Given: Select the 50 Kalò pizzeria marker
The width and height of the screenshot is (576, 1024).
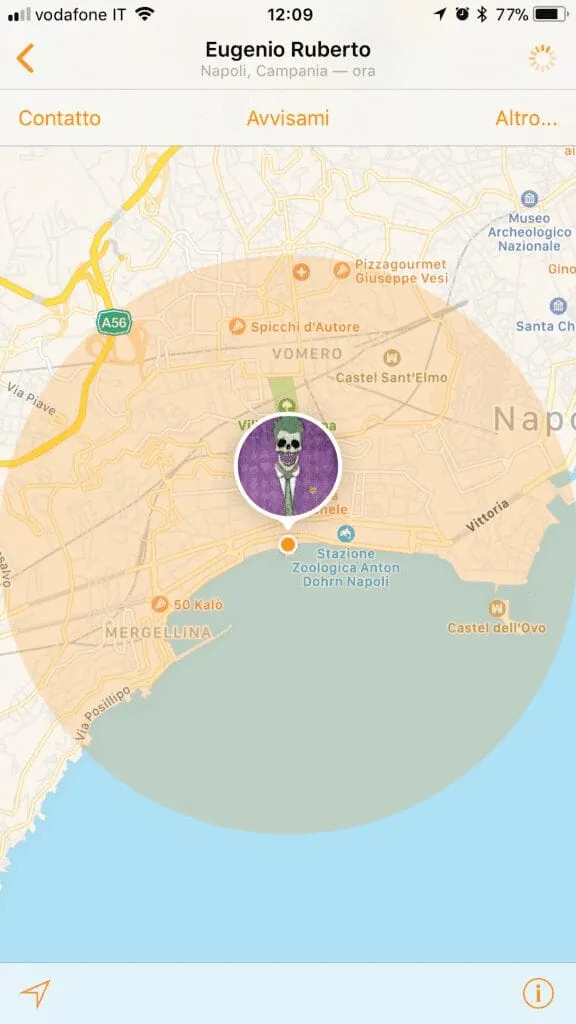Looking at the screenshot, I should coord(159,604).
